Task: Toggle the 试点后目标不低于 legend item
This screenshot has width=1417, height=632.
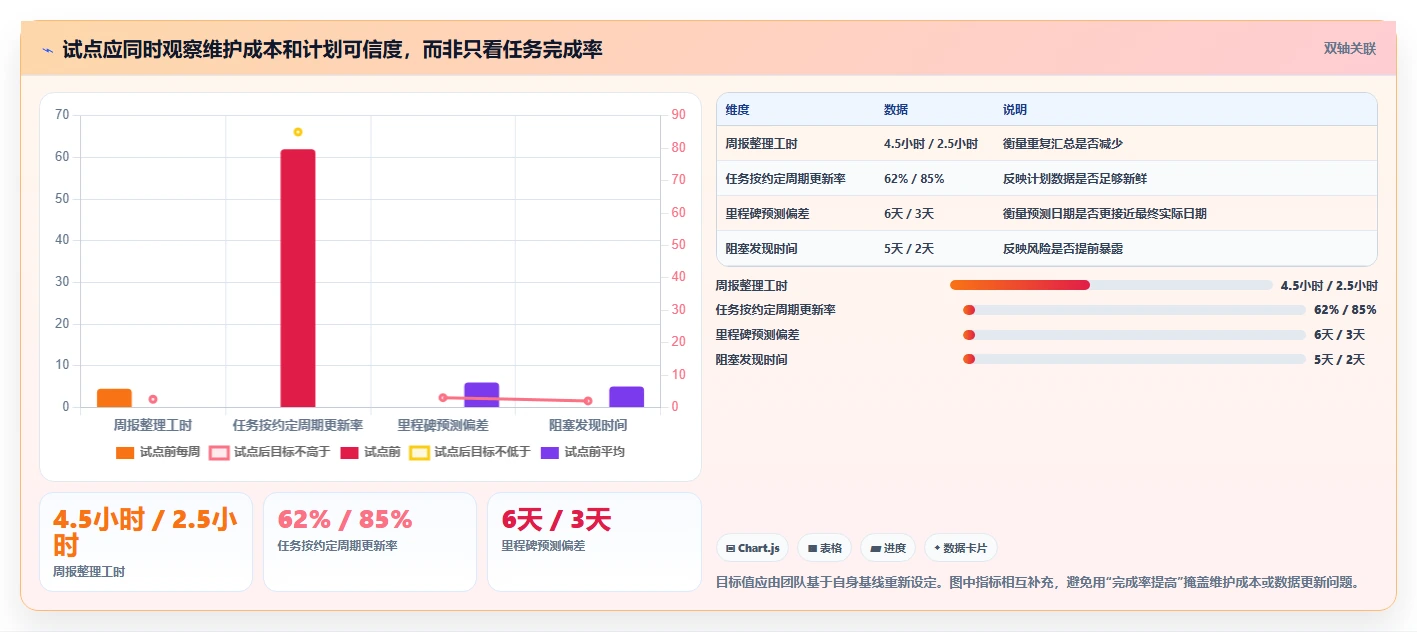Action: pyautogui.click(x=470, y=452)
